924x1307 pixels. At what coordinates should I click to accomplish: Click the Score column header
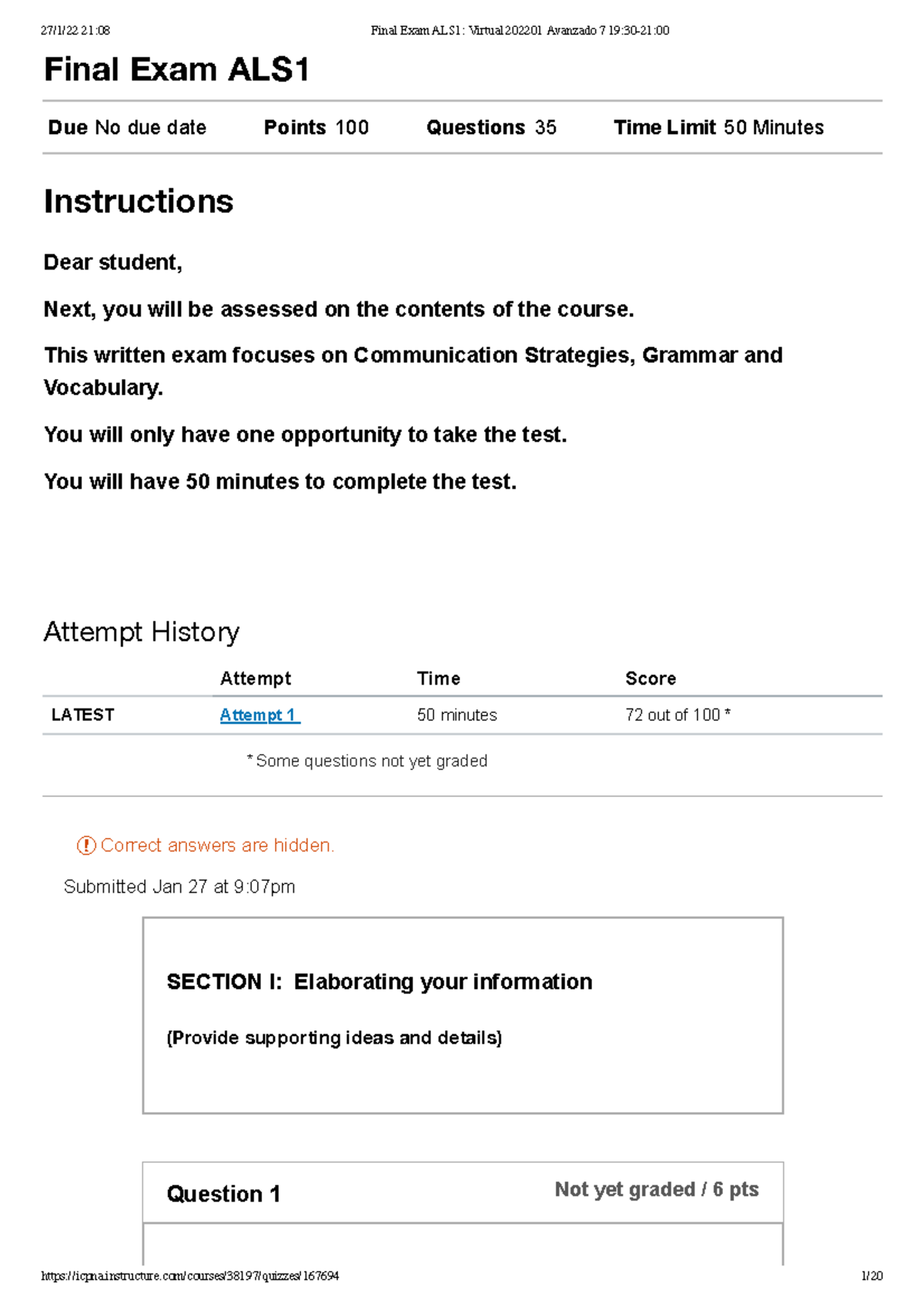[x=651, y=679]
